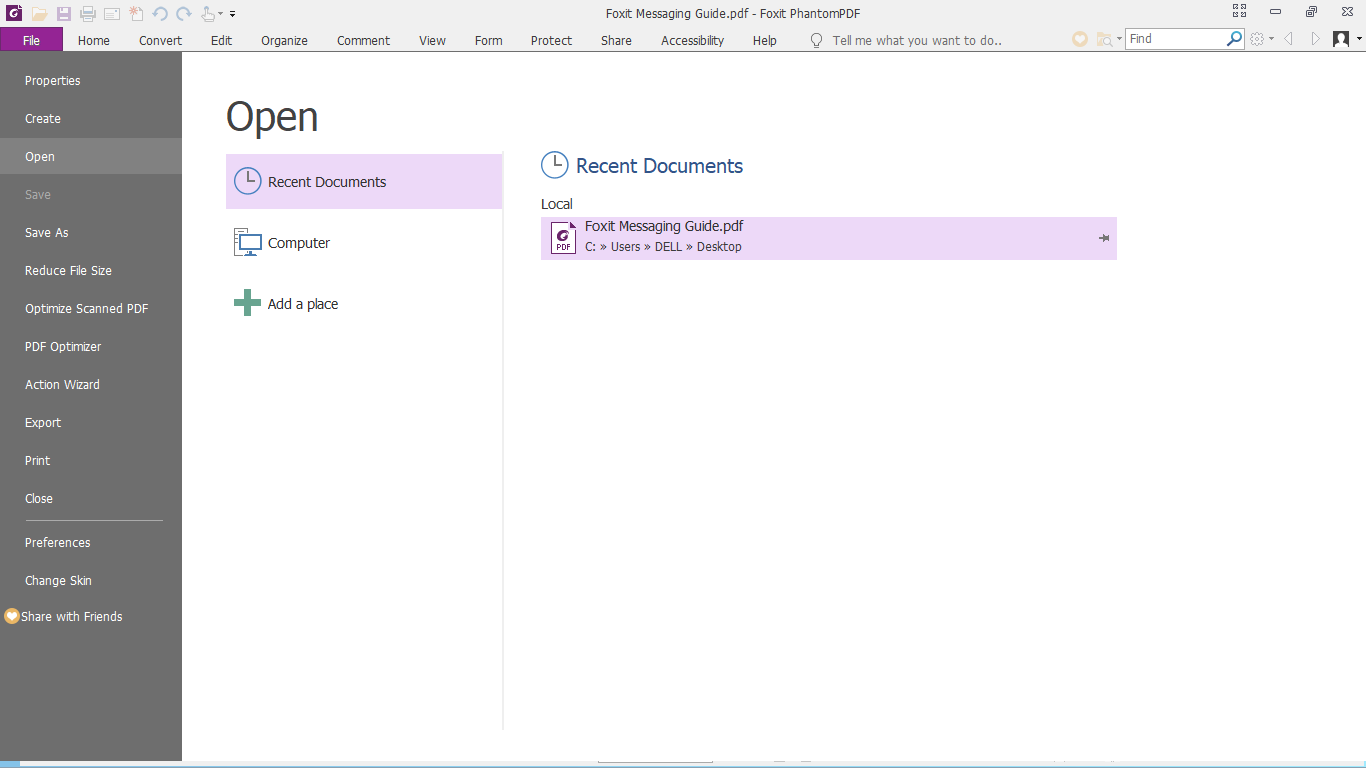Open Preferences from the File sidebar
This screenshot has width=1366, height=768.
(91, 543)
